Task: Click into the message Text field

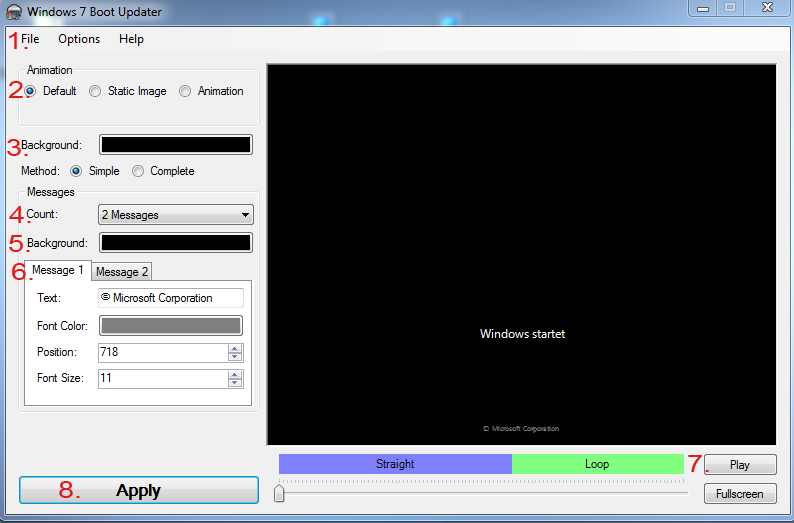Action: (x=171, y=298)
